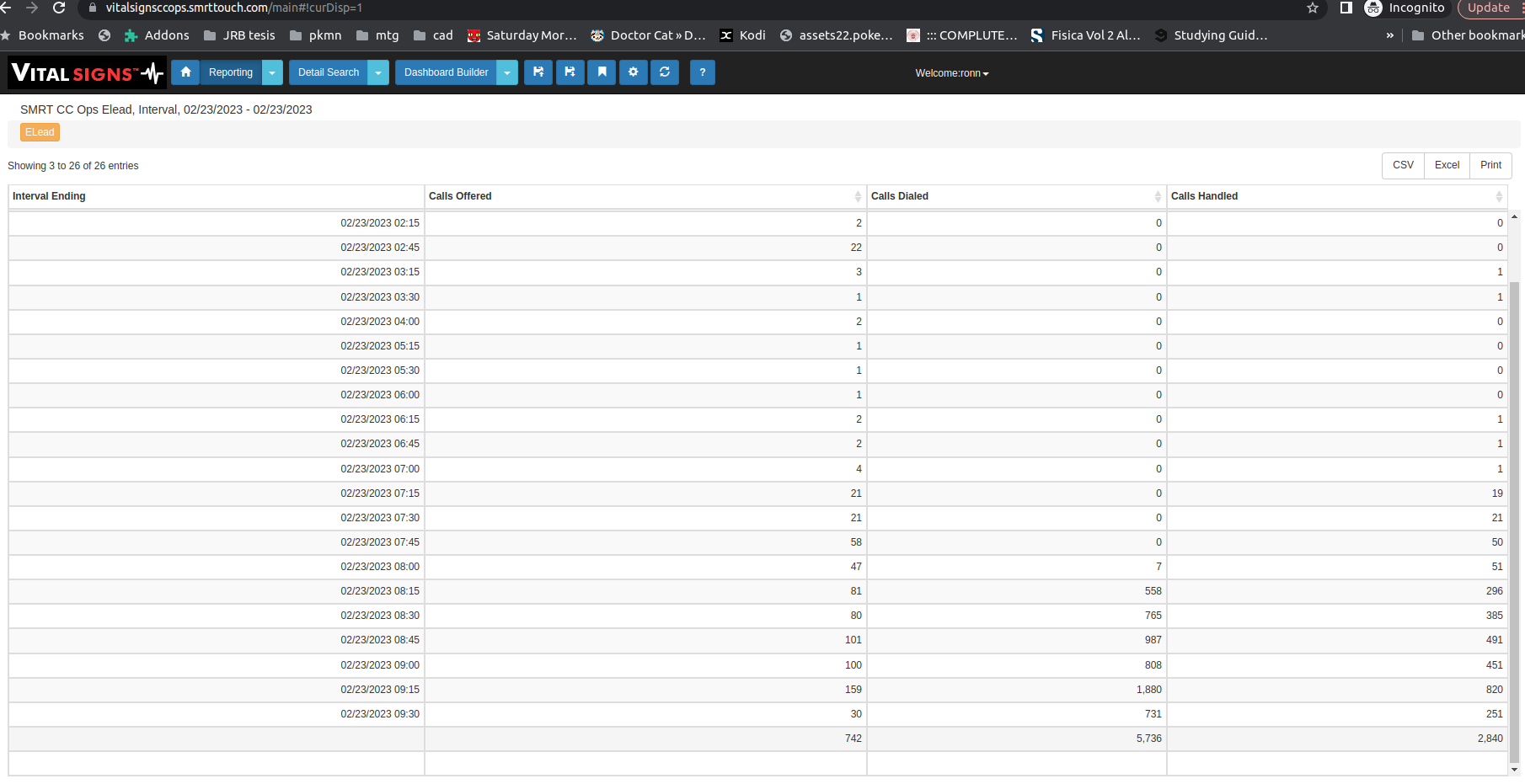Open the Reporting menu

coord(230,72)
